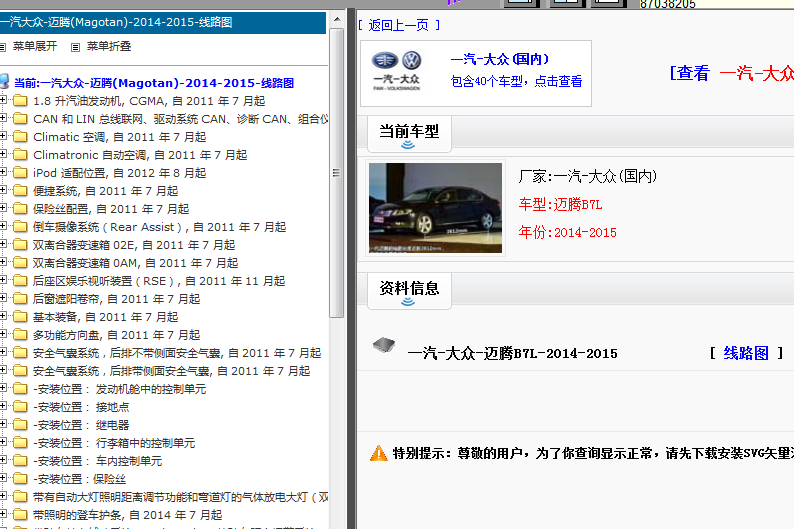The height and width of the screenshot is (529, 794).
Task: Click the folder icon for -安装位置: 接地点
Action: [20, 406]
